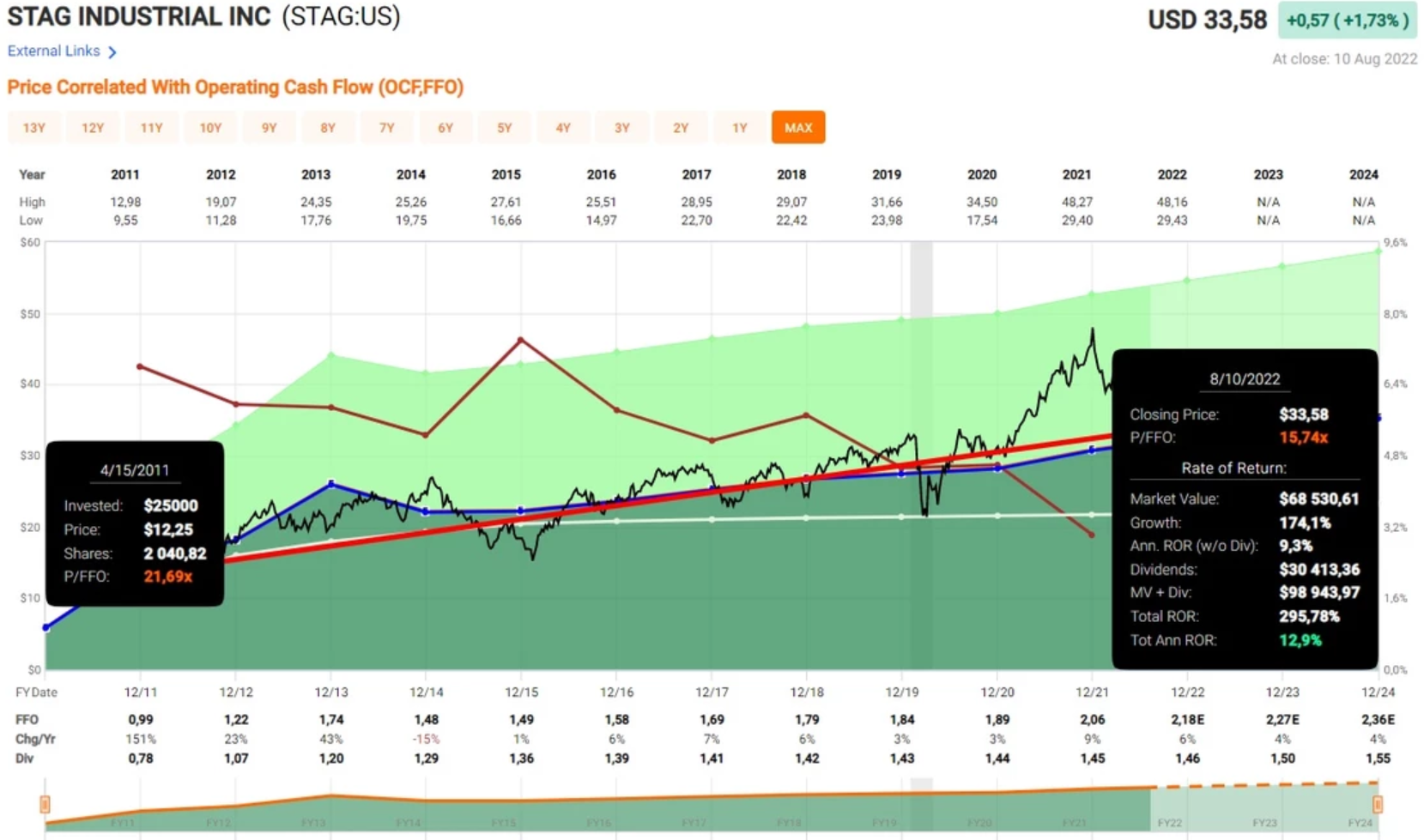
Task: Open the External Links menu
Action: (54, 51)
